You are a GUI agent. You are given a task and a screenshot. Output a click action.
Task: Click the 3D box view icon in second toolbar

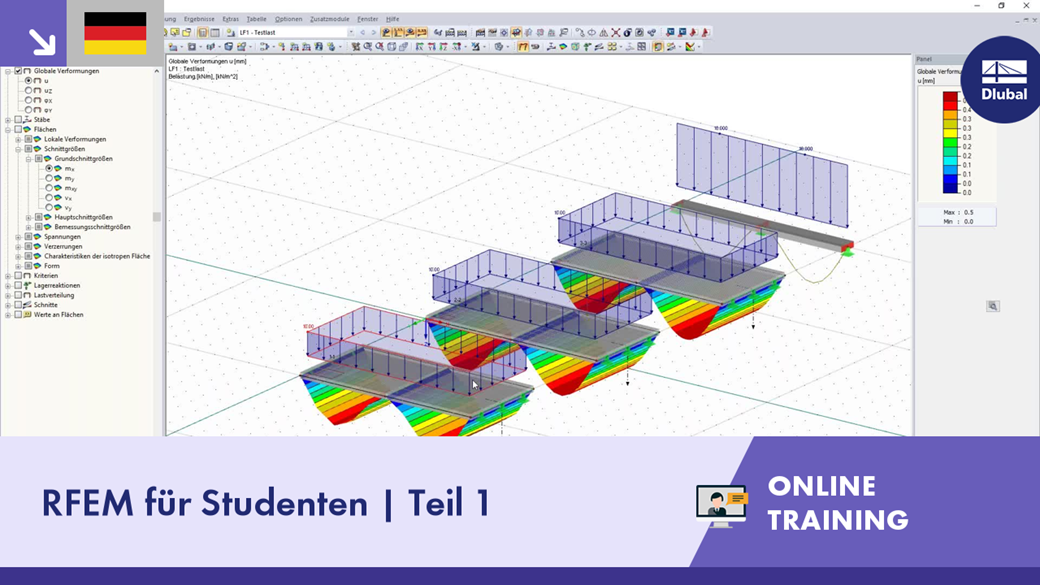coord(391,46)
